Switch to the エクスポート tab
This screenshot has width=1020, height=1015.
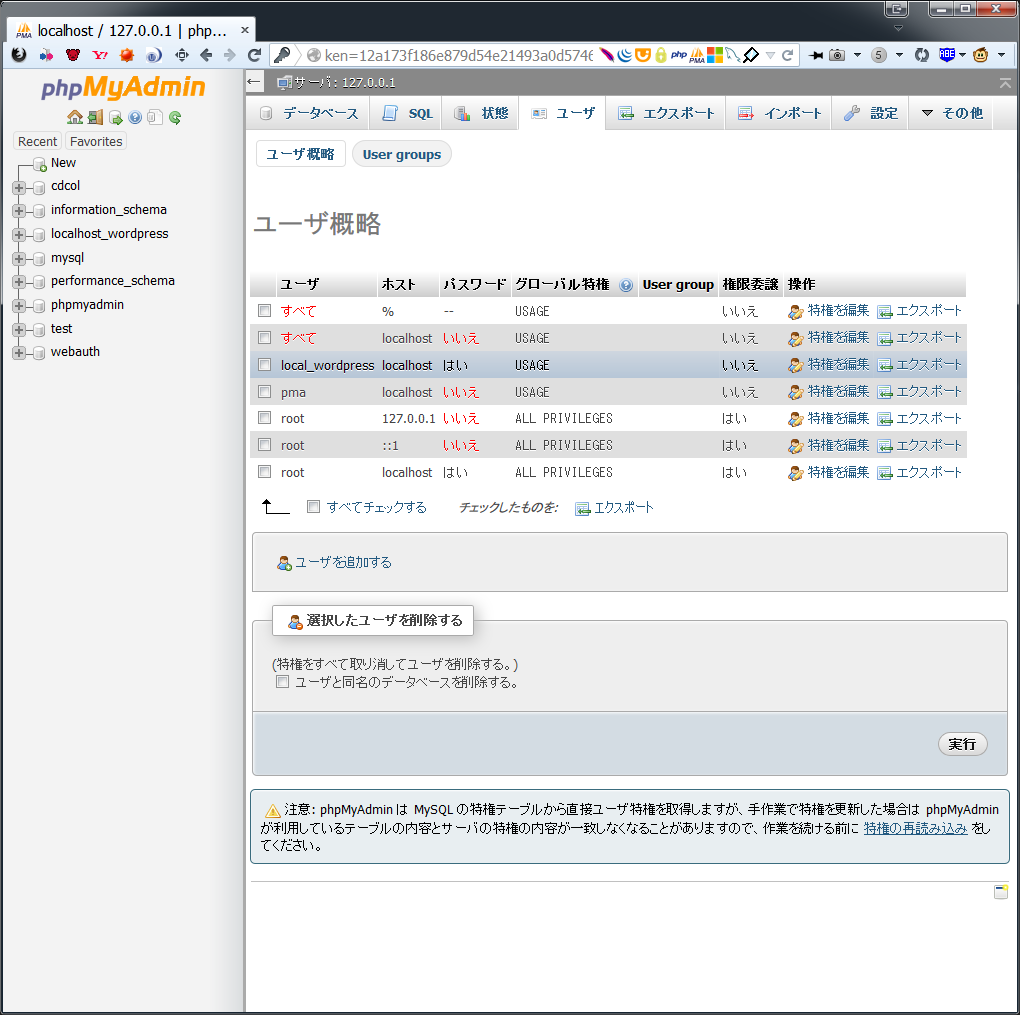pos(666,114)
